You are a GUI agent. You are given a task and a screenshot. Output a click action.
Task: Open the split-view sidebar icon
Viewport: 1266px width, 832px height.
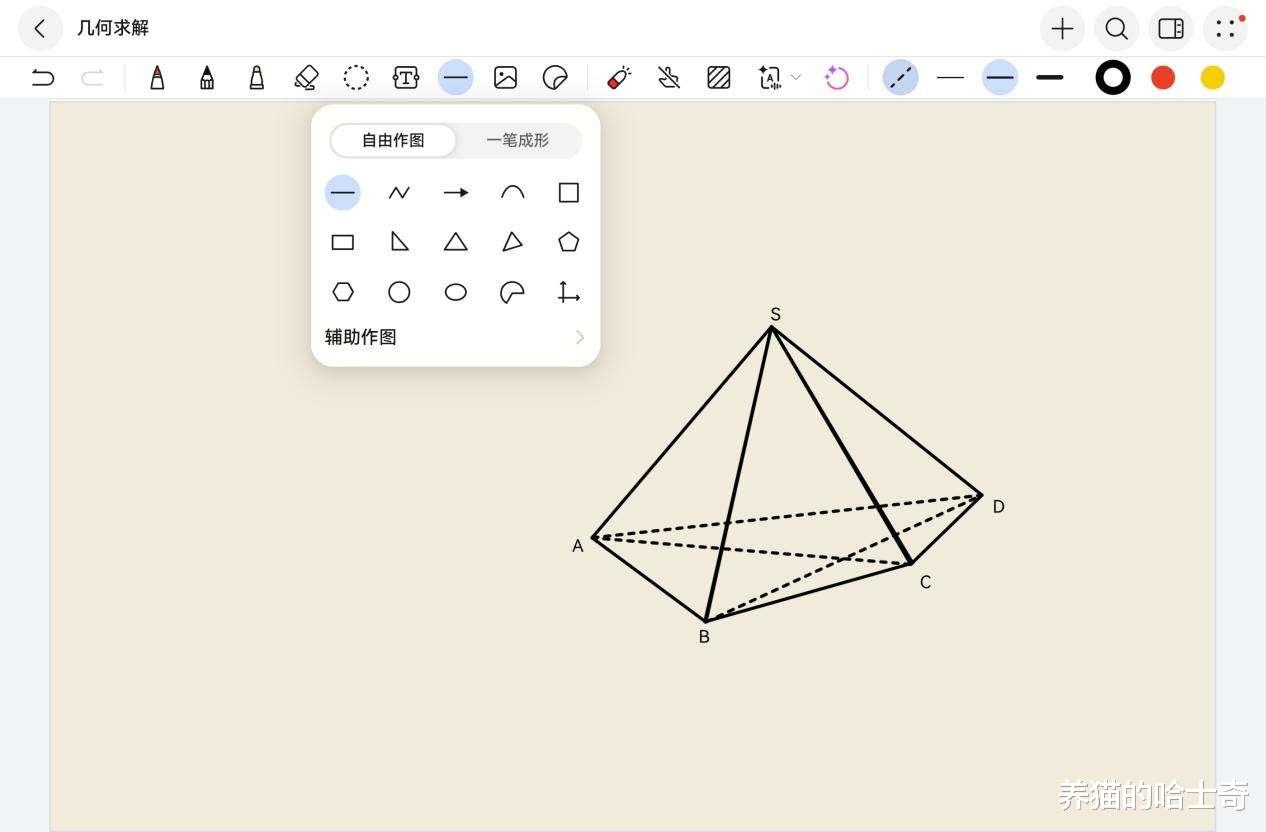[x=1171, y=28]
